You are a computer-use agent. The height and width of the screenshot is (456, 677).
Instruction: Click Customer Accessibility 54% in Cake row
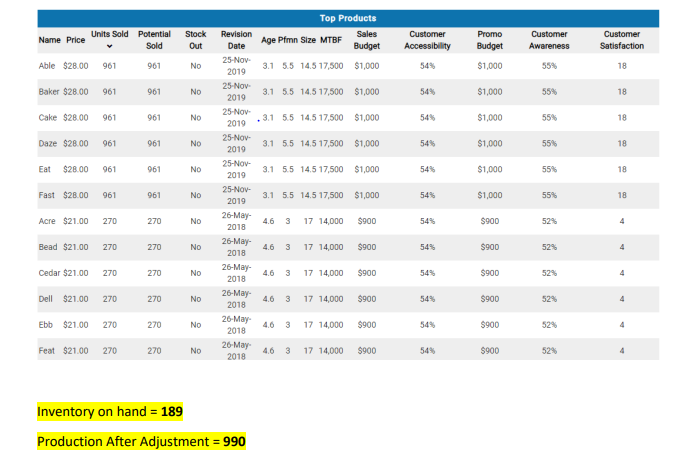point(427,118)
